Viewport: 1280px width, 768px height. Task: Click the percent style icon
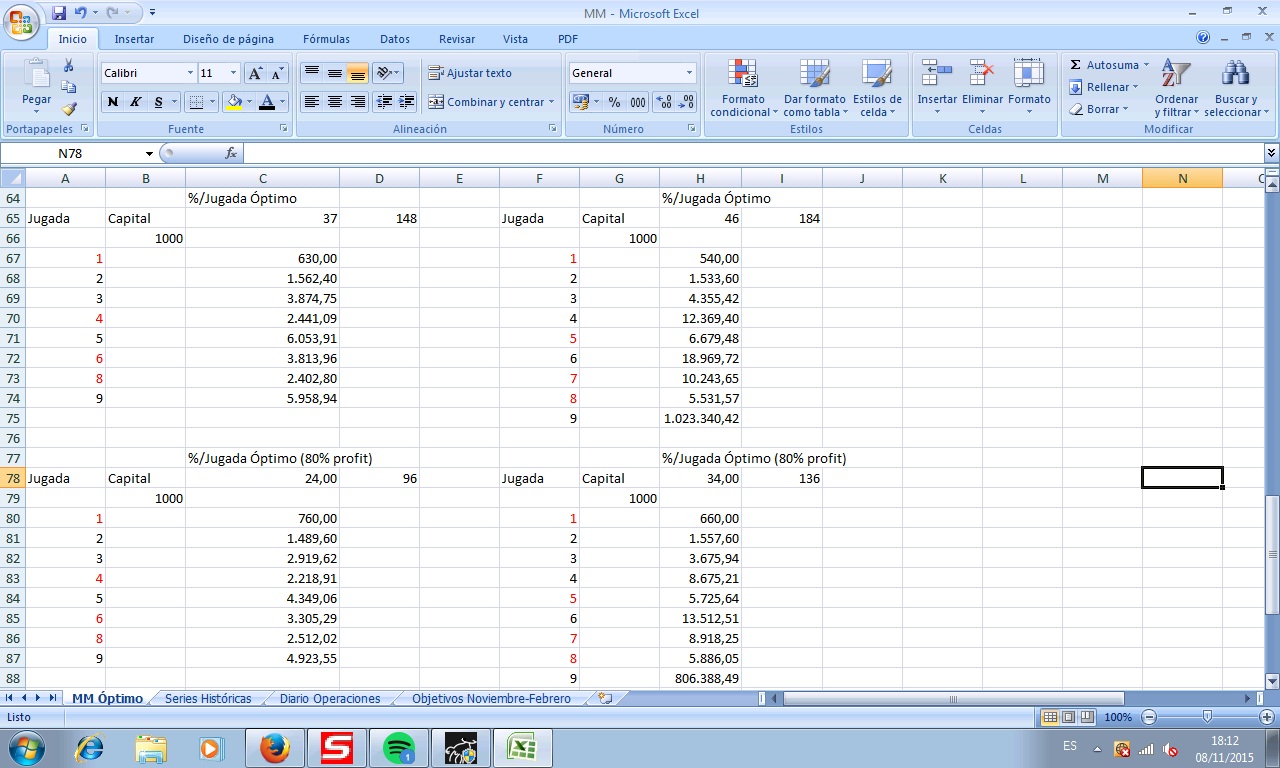click(614, 102)
